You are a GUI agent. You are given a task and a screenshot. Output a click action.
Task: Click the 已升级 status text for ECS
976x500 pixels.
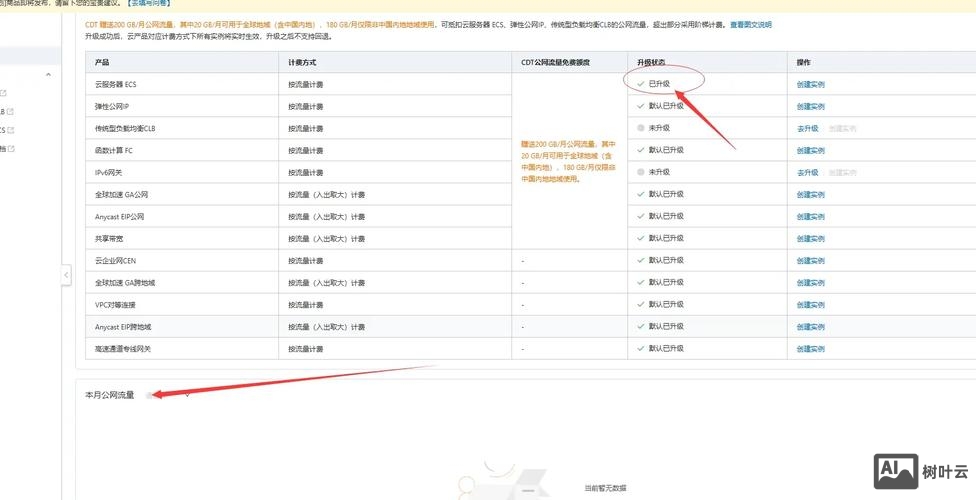(659, 83)
